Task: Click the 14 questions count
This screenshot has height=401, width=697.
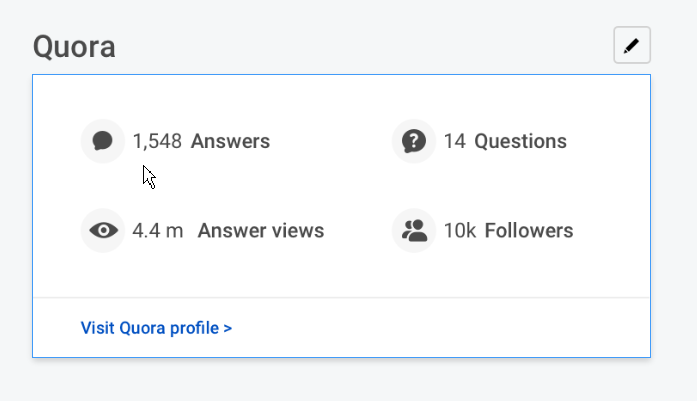Action: pyautogui.click(x=455, y=141)
